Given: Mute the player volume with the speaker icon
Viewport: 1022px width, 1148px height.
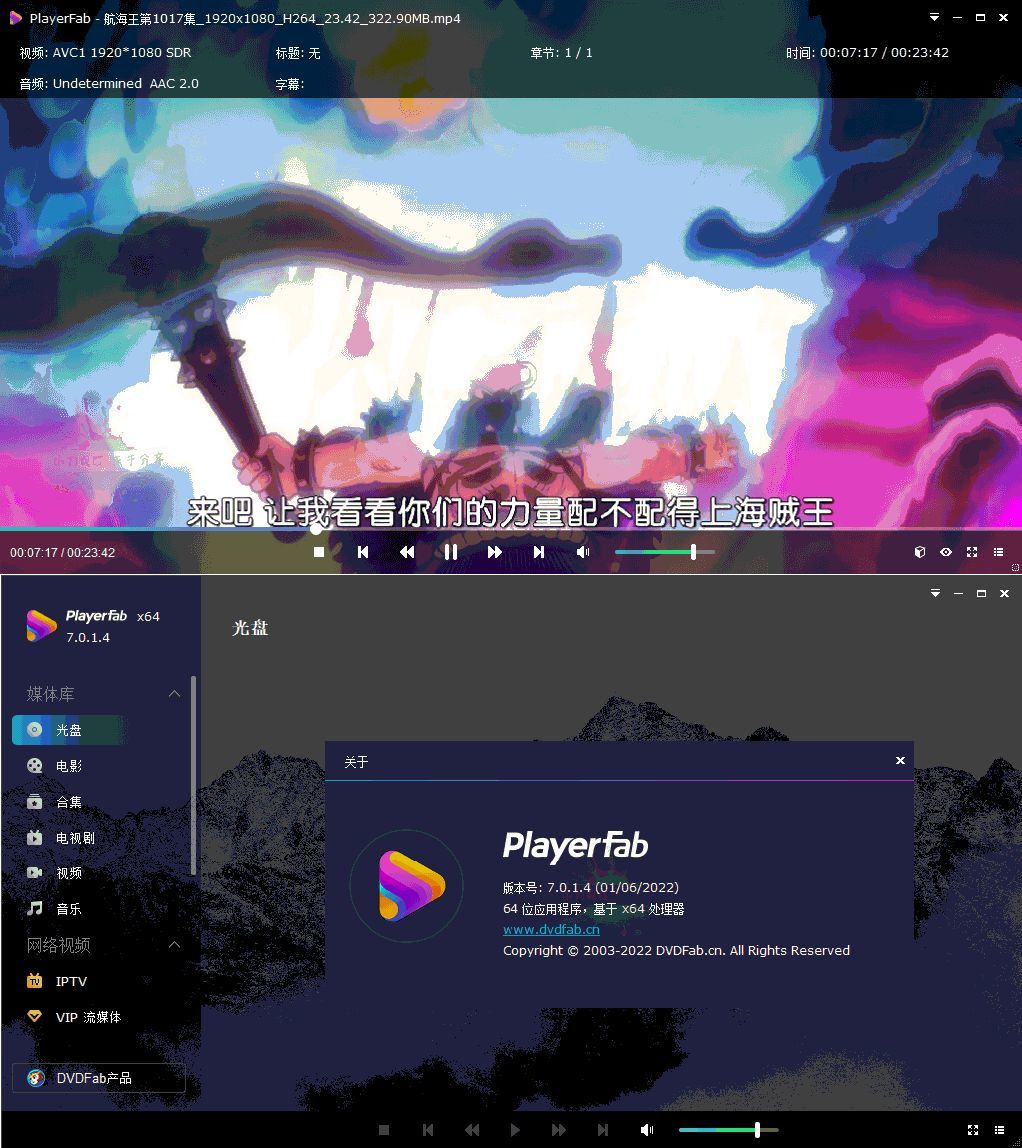Looking at the screenshot, I should 581,551.
